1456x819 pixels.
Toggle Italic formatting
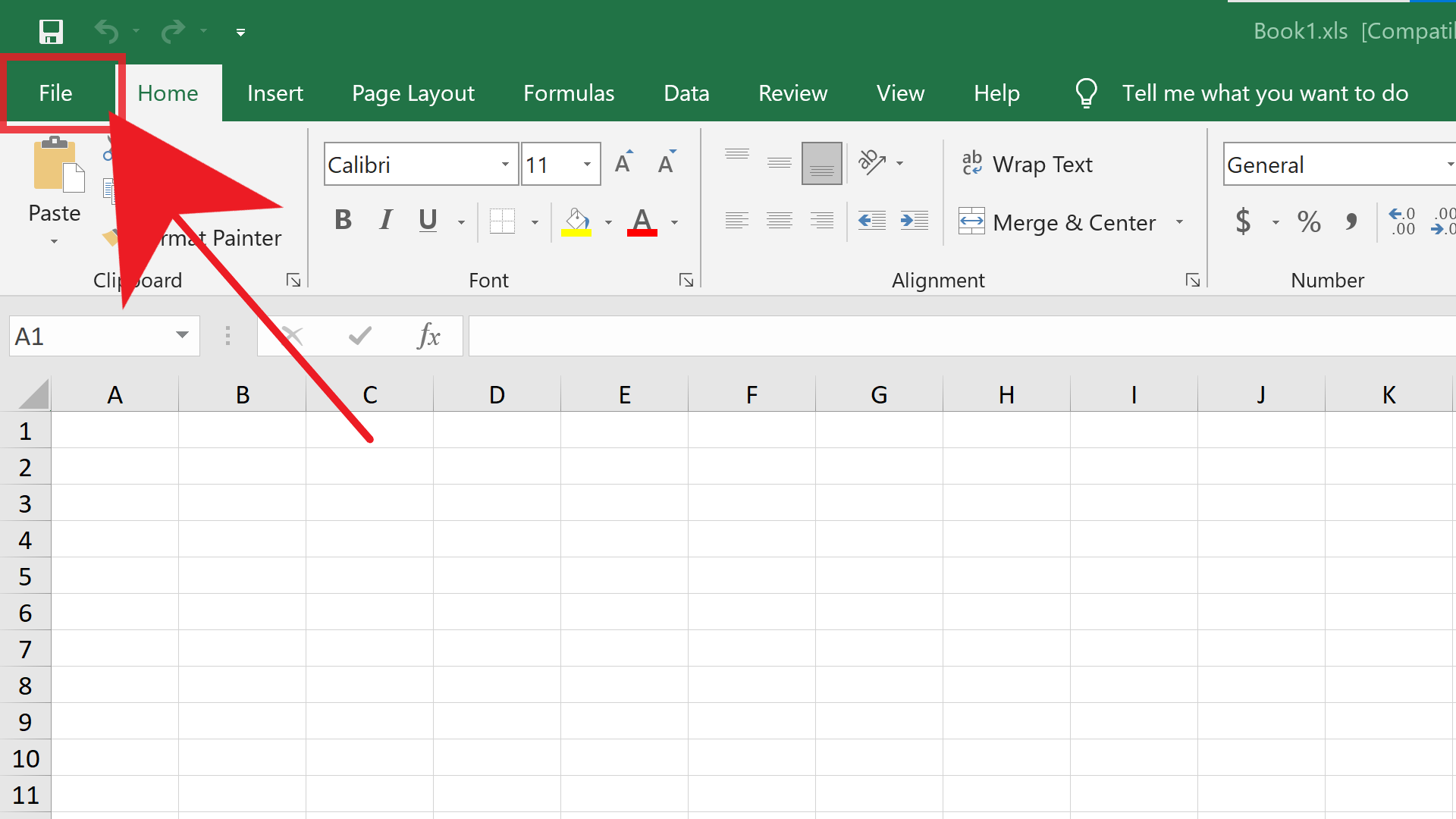(386, 221)
